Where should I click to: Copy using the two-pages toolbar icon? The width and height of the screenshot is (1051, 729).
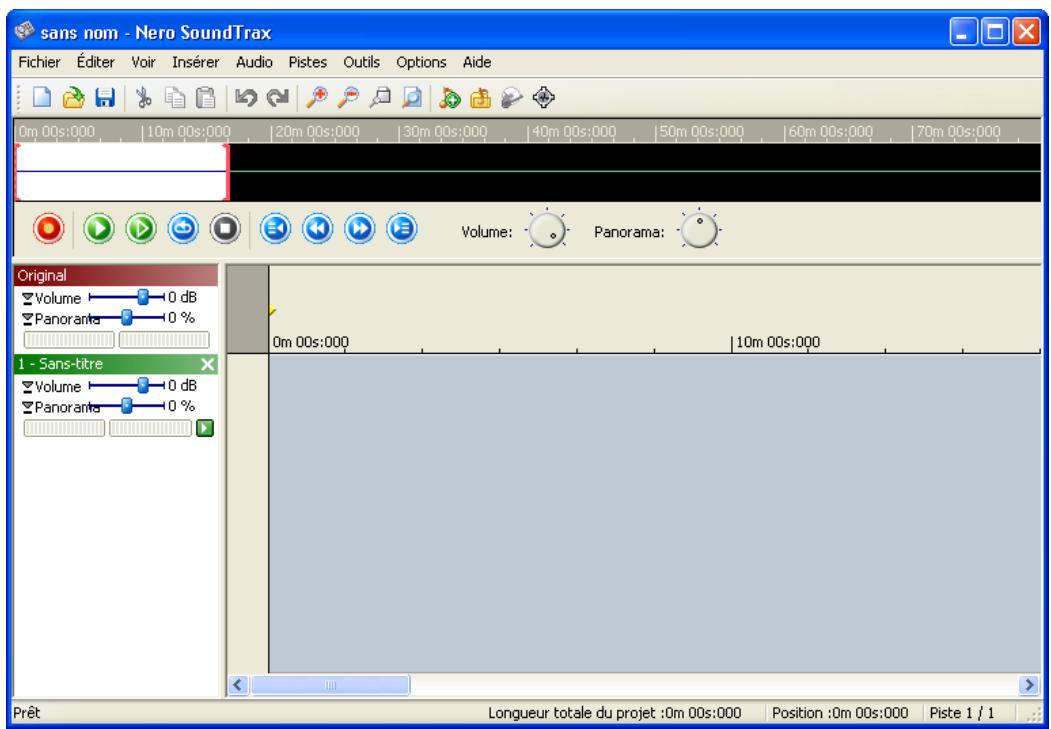175,98
